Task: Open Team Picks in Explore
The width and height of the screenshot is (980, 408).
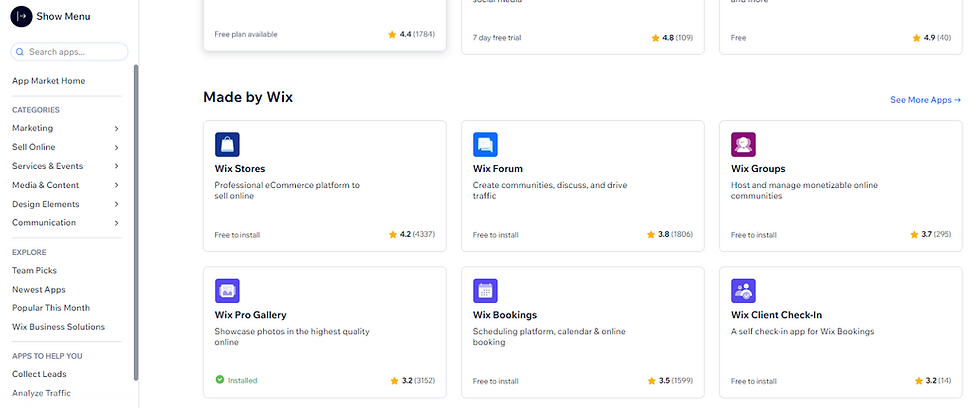Action: click(34, 271)
